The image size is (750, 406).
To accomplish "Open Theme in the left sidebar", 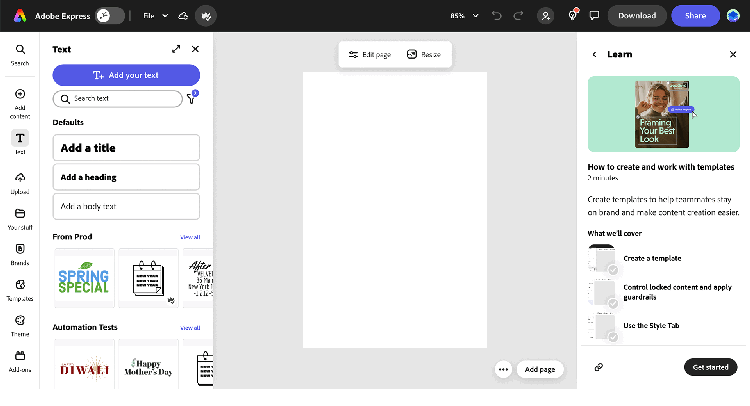I will coord(20,326).
